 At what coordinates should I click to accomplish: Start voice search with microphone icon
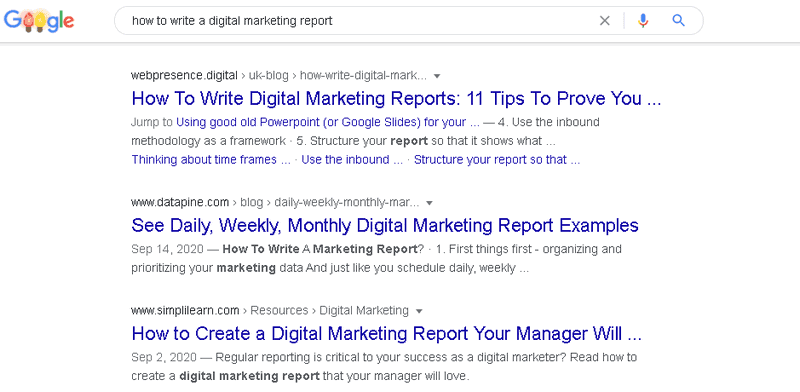(x=643, y=21)
